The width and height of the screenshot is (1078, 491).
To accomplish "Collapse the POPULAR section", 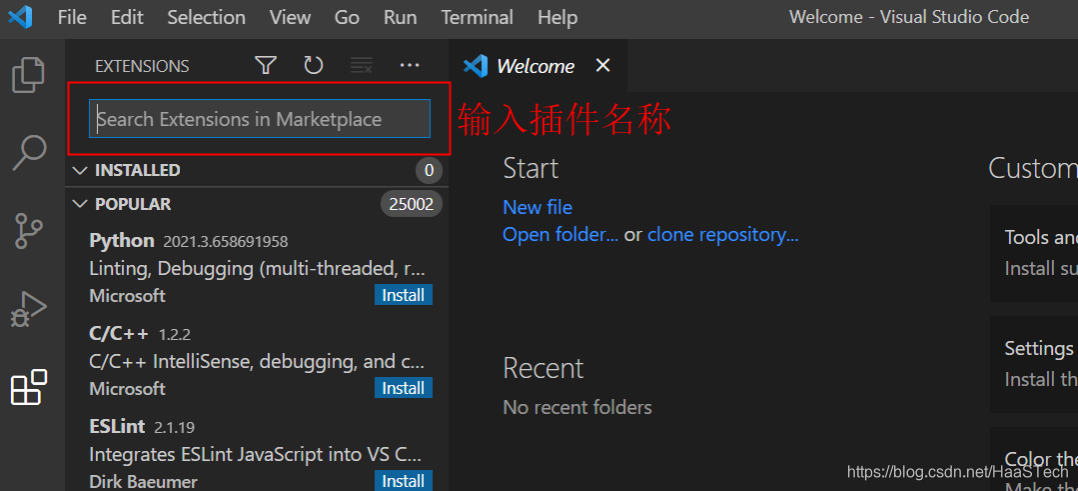I will pyautogui.click(x=80, y=204).
